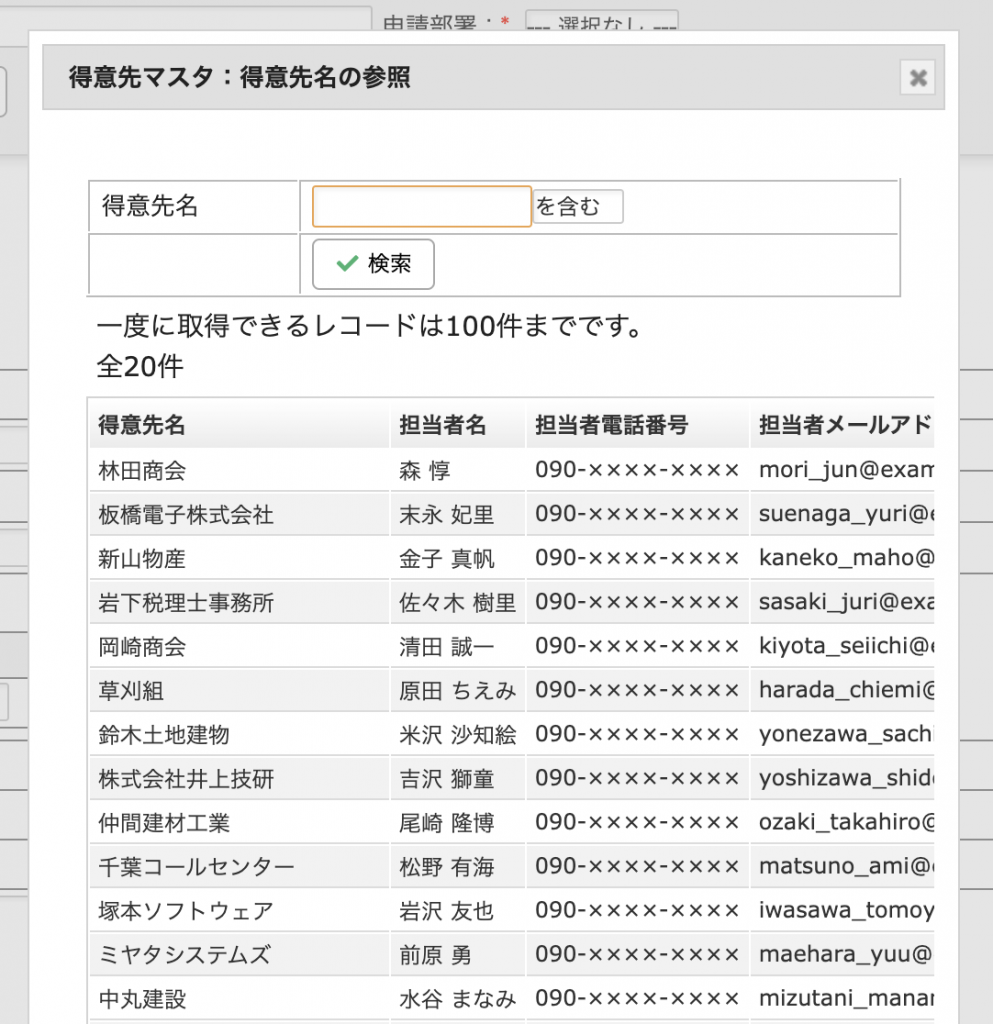Click contact name 原田 ちえみ
The height and width of the screenshot is (1024, 993).
[458, 691]
